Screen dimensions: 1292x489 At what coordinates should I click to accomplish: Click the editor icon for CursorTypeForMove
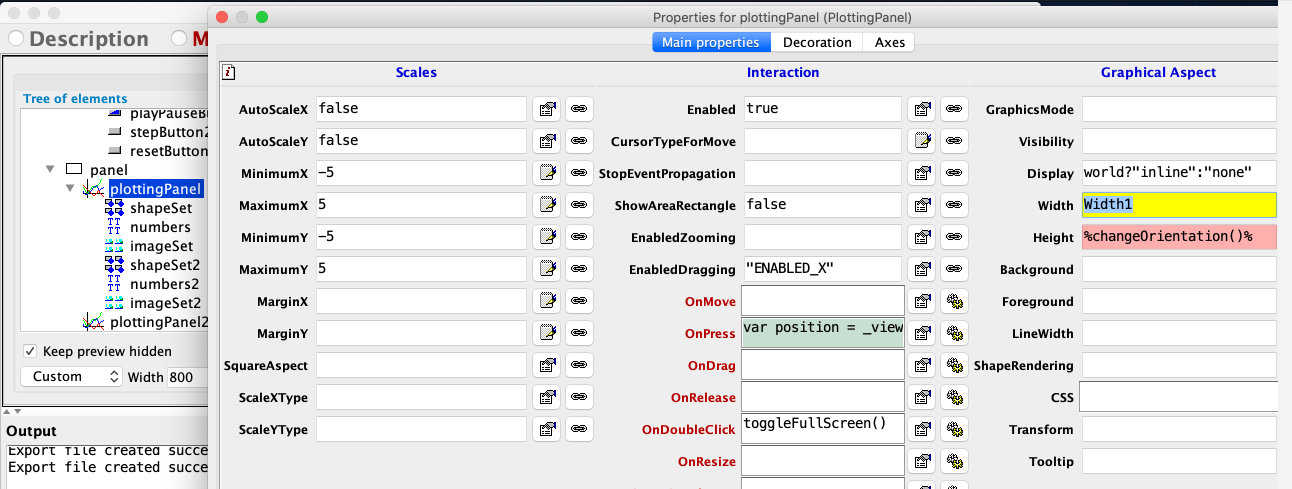click(923, 141)
